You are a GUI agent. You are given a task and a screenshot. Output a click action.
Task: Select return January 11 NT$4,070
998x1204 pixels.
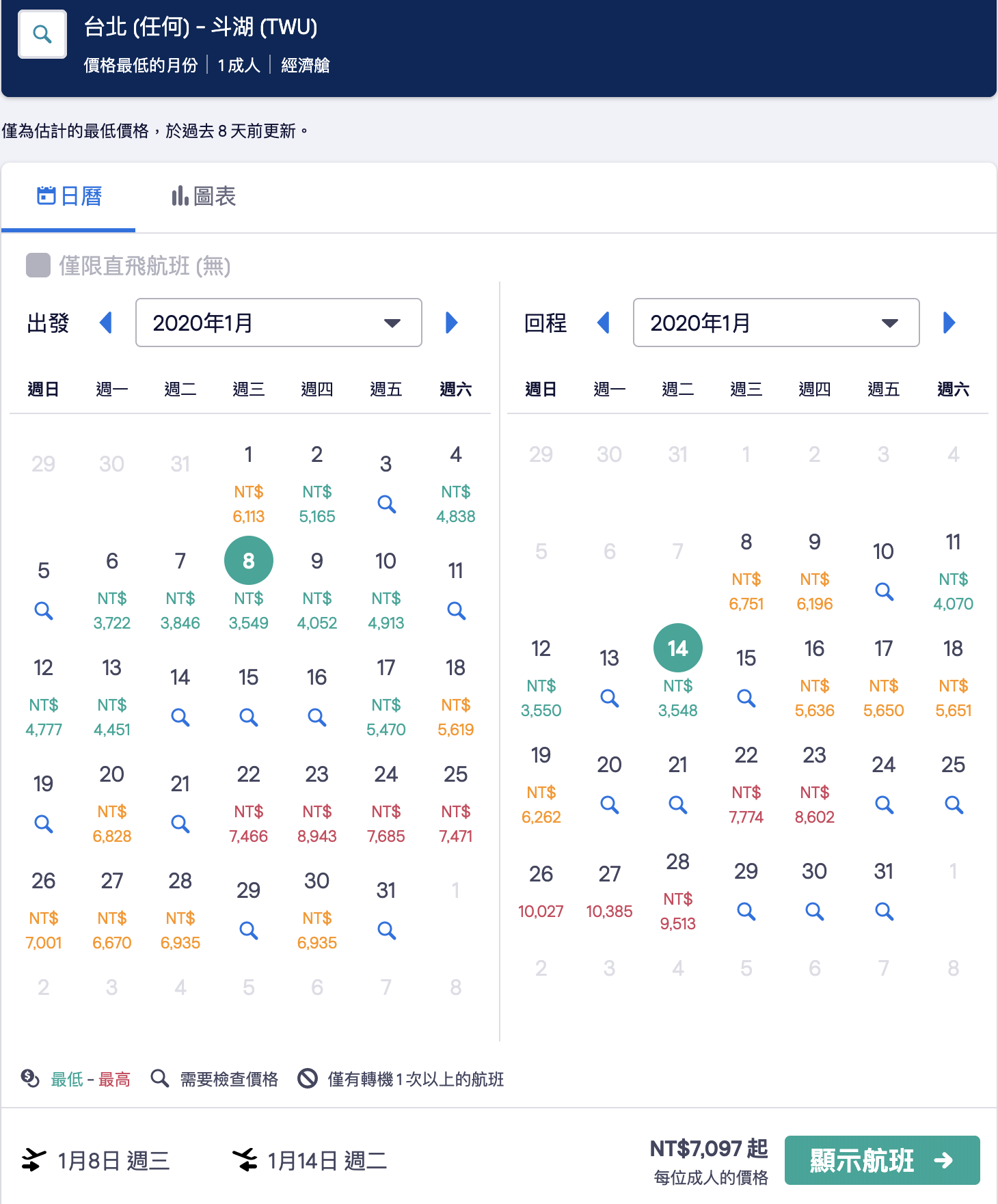point(954,572)
